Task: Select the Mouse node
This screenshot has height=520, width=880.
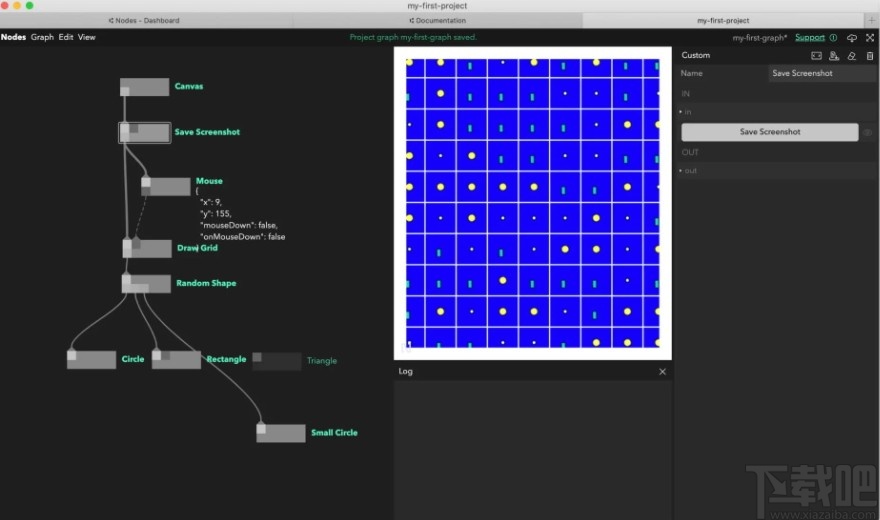Action: click(x=166, y=186)
